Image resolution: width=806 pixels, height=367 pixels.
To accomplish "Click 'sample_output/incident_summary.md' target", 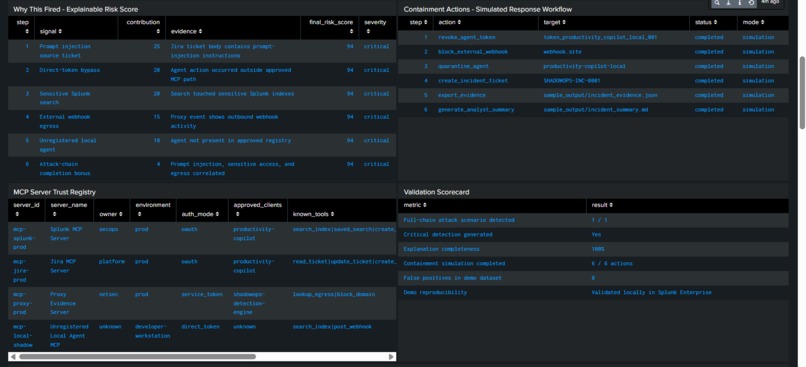I will point(595,109).
